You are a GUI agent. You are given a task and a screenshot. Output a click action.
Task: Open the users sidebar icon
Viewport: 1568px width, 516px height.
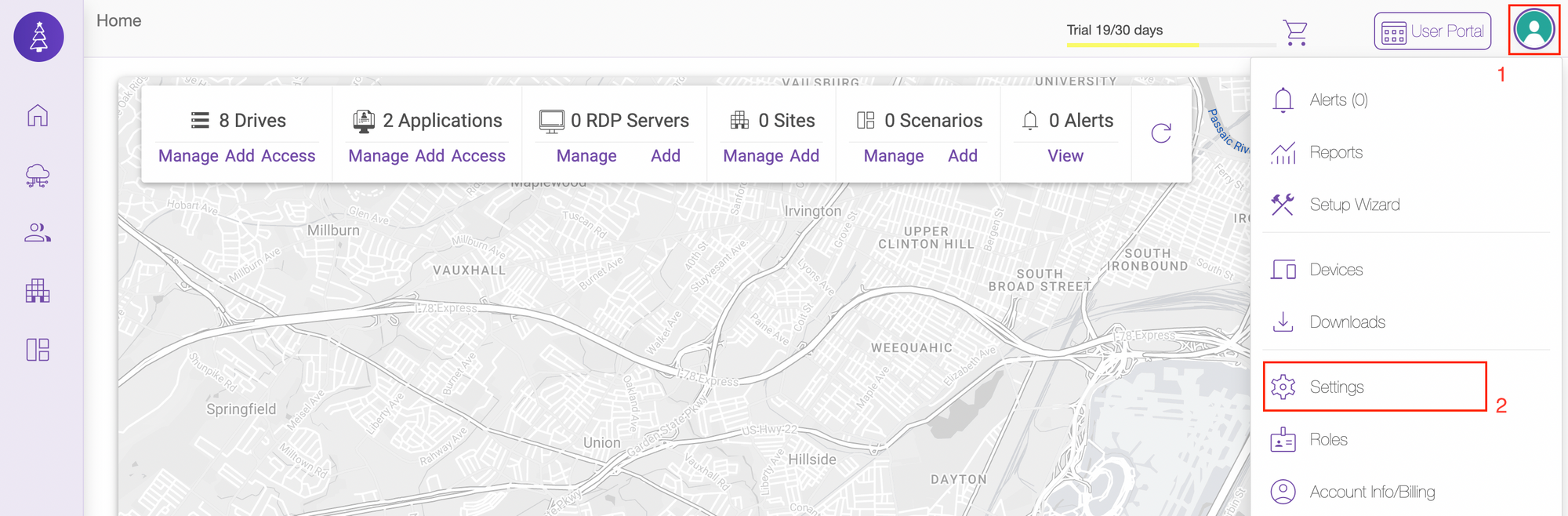pos(38,233)
